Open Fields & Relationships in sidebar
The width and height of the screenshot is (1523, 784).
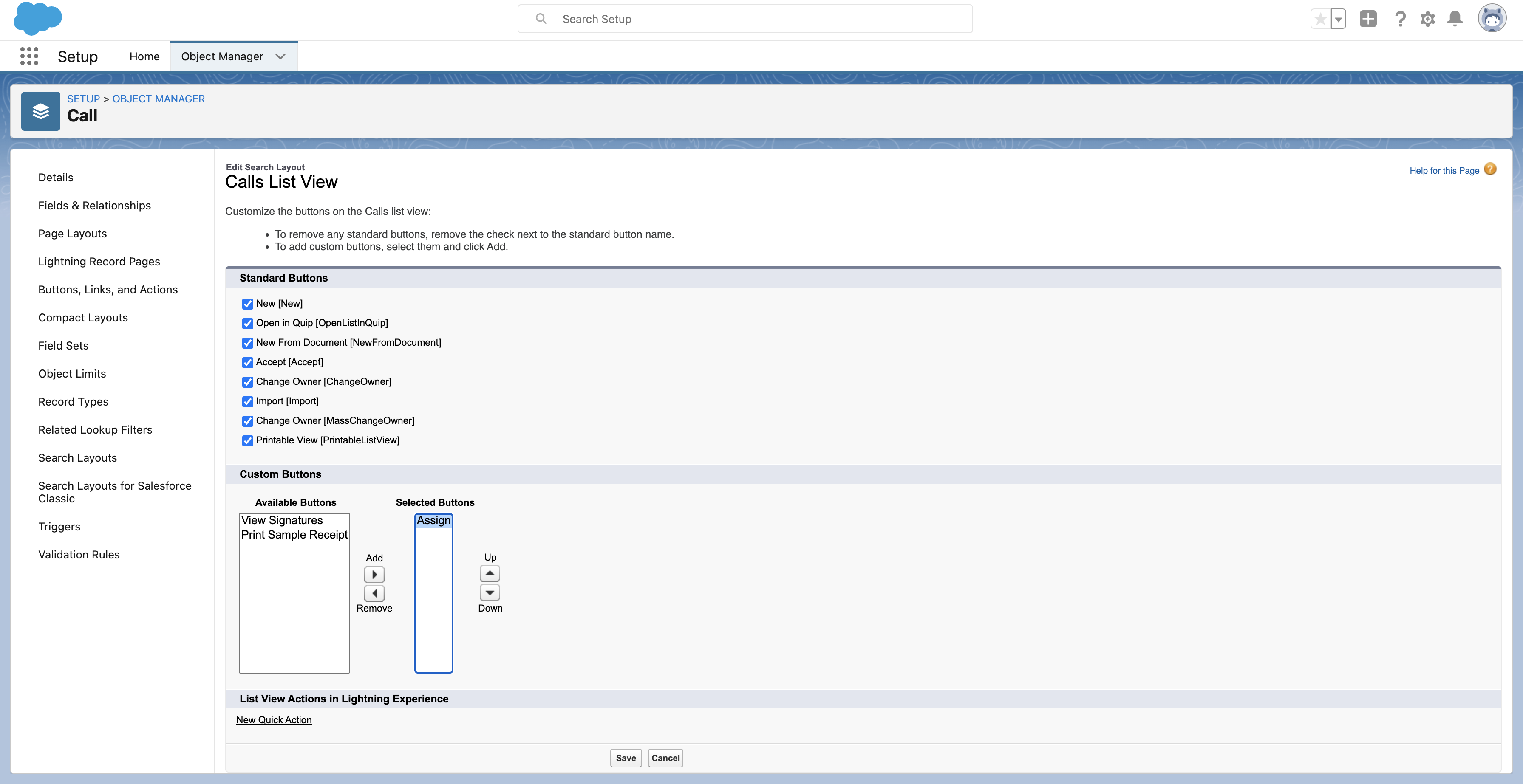coord(95,205)
